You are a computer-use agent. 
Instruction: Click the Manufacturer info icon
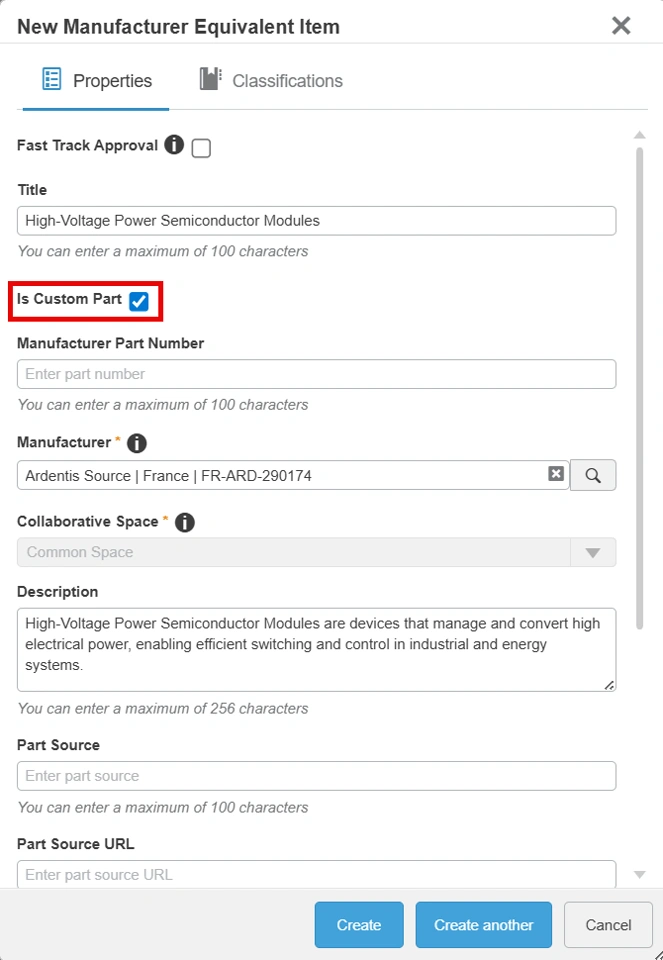[x=137, y=443]
